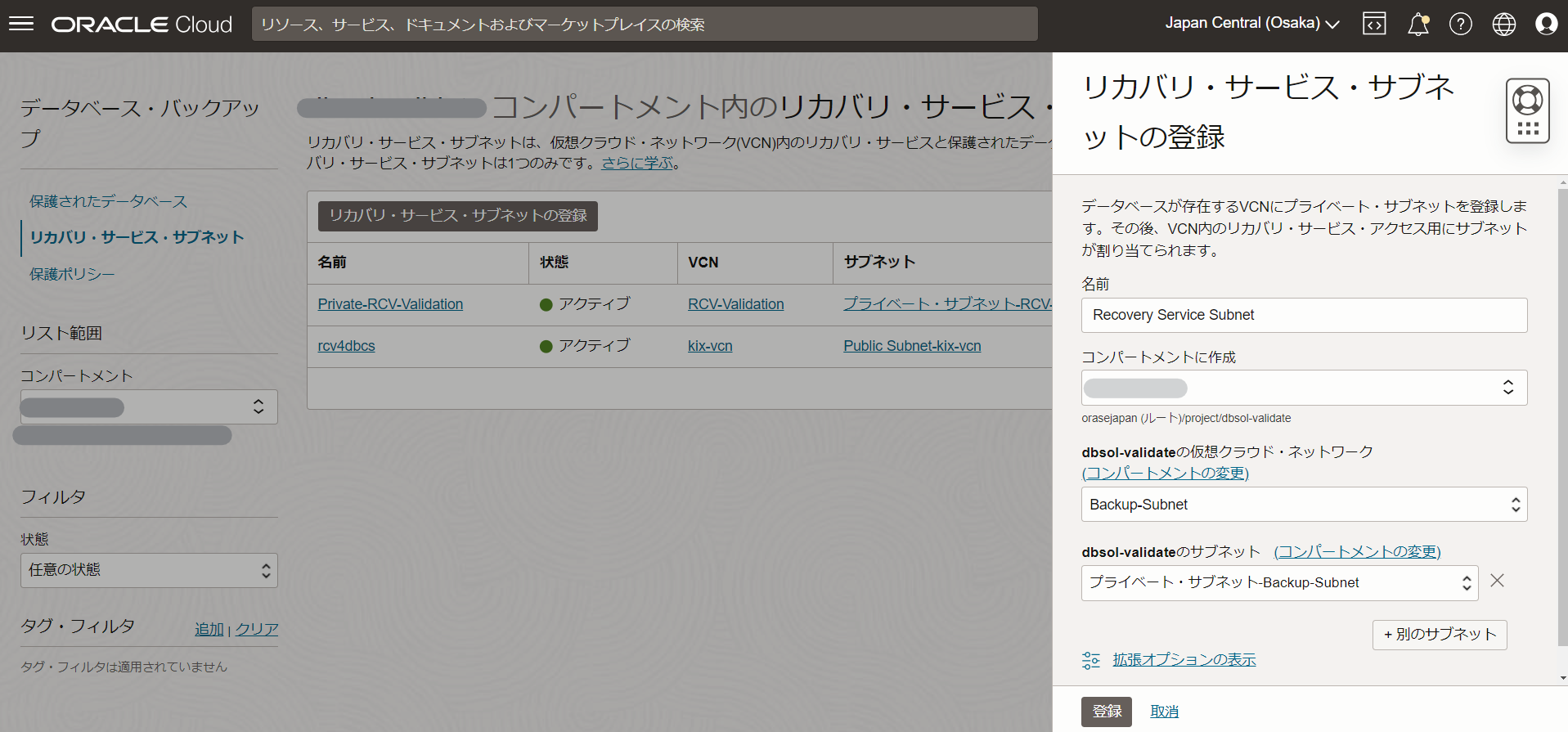Remove the subnet row with X icon

[1497, 581]
